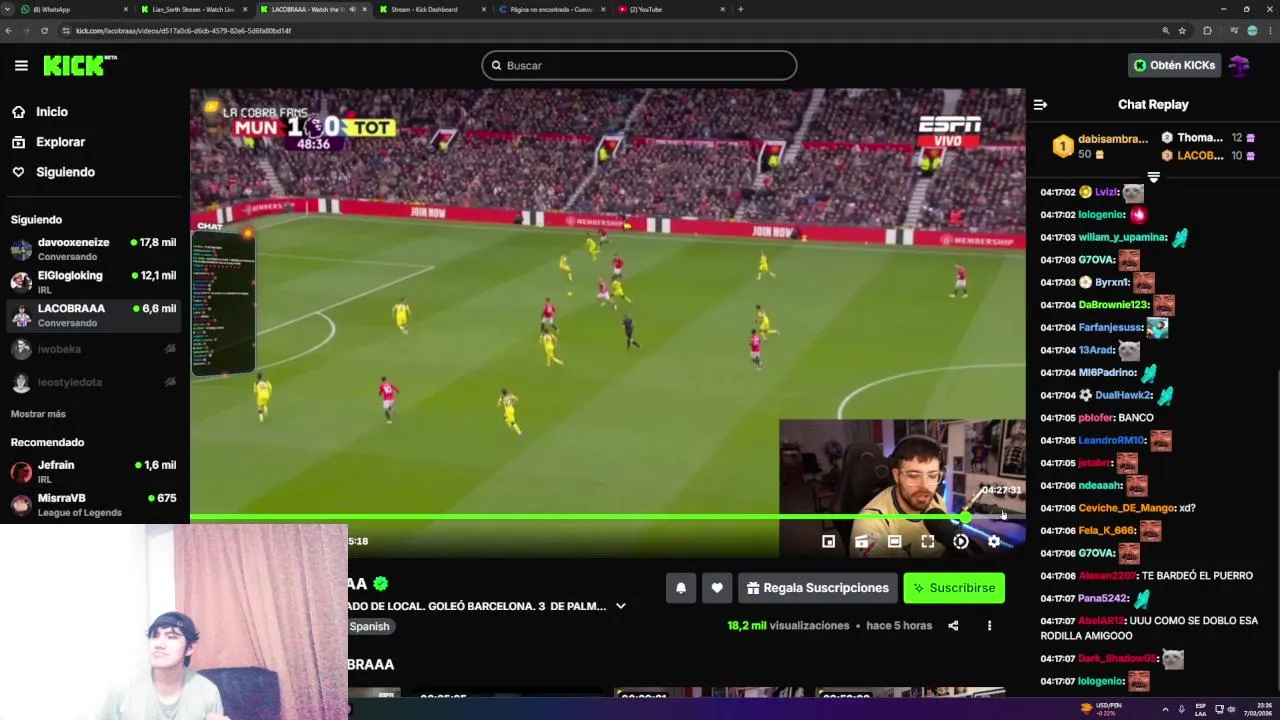Open offline channel iwobeka
Screen dimensions: 1280x720
(x=94, y=349)
